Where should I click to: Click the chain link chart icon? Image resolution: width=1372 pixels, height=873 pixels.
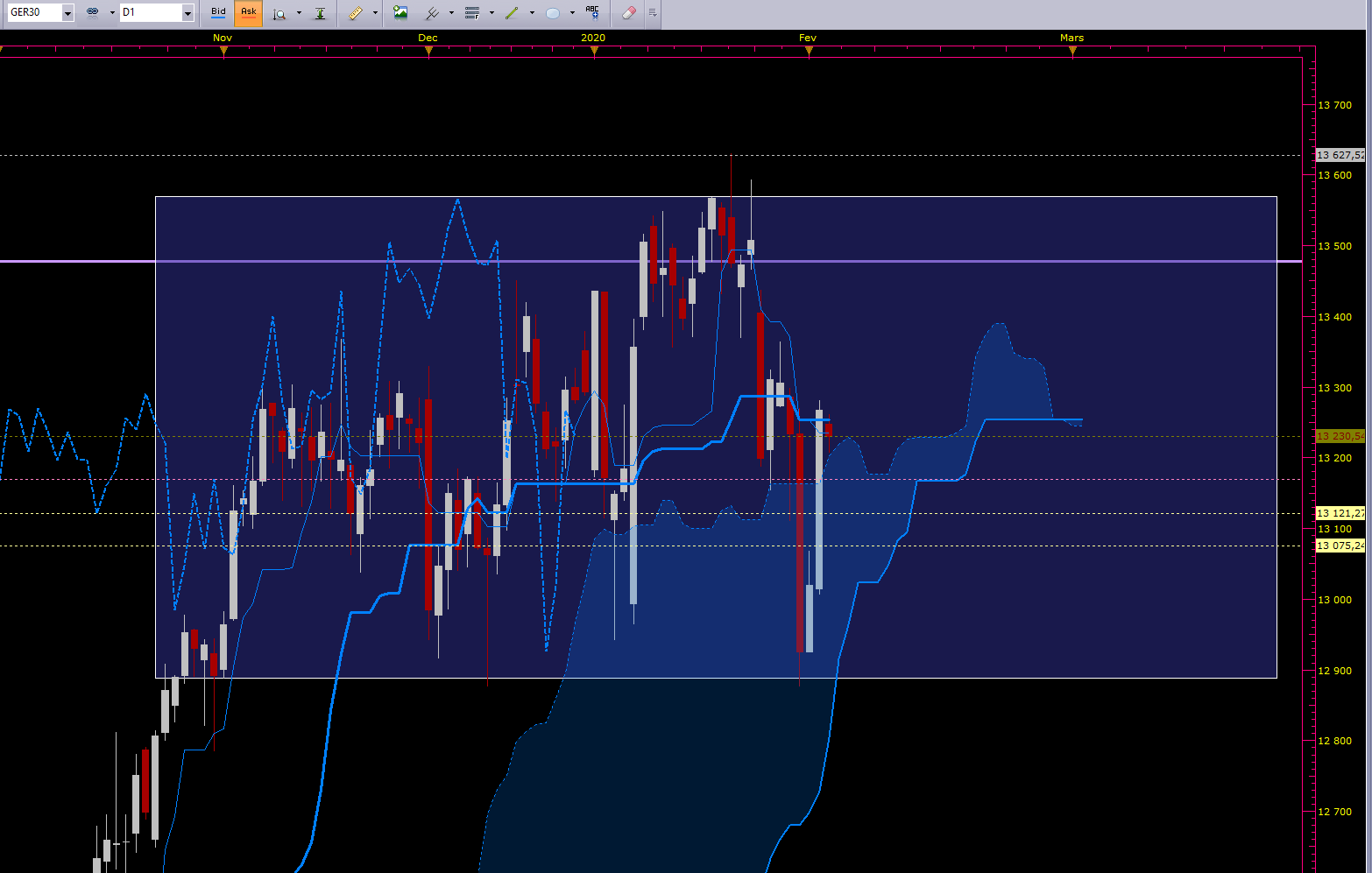pyautogui.click(x=93, y=13)
